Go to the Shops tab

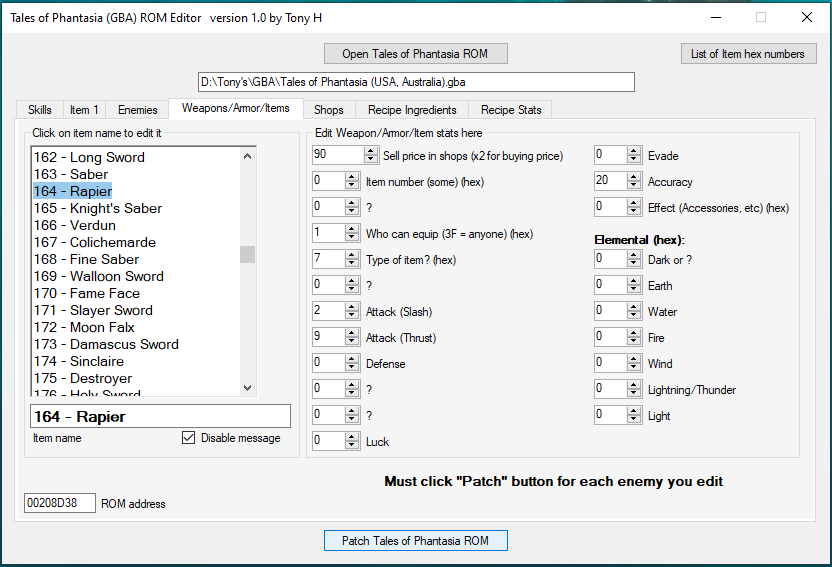[328, 110]
